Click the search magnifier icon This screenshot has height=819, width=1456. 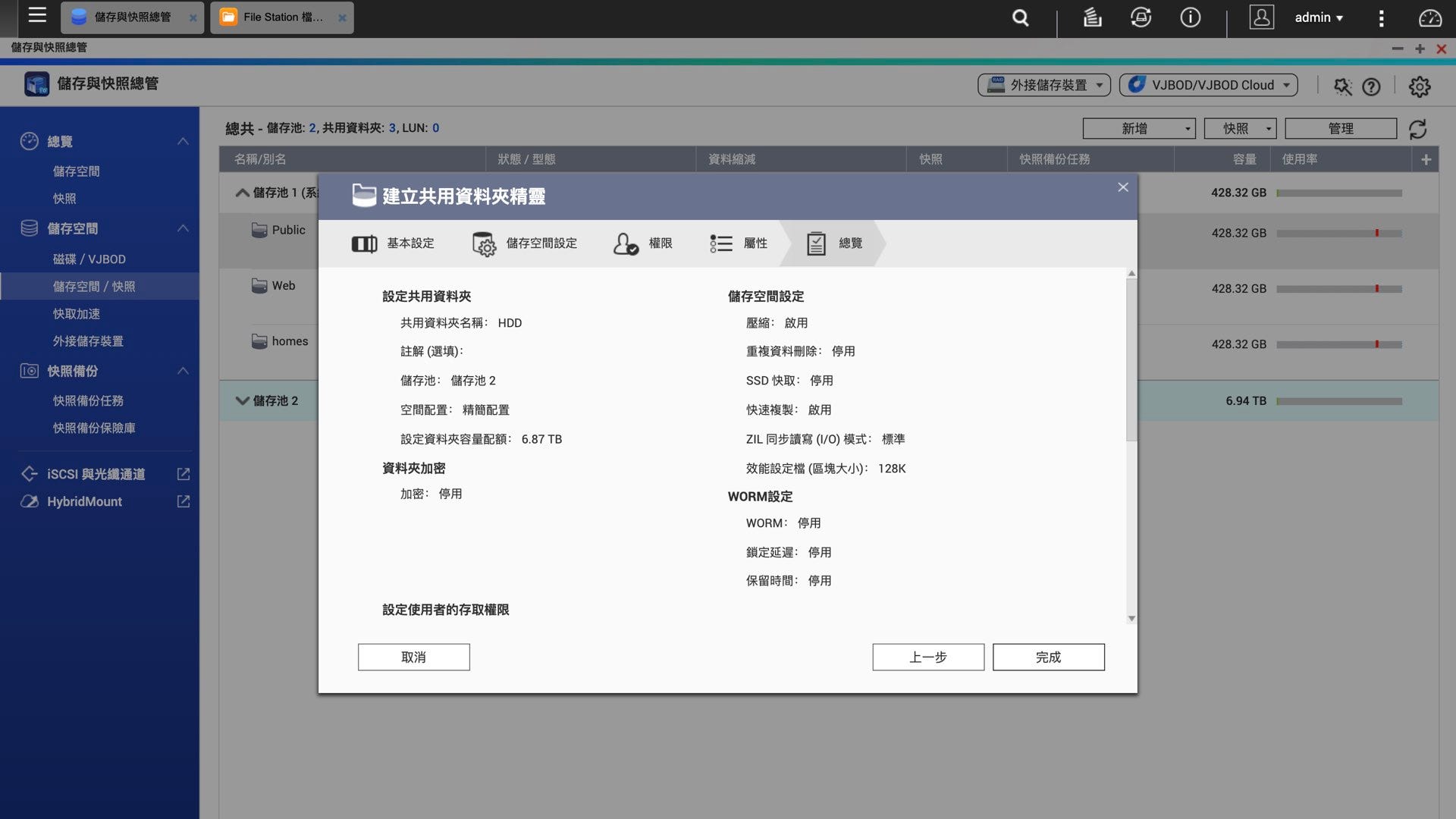1021,17
